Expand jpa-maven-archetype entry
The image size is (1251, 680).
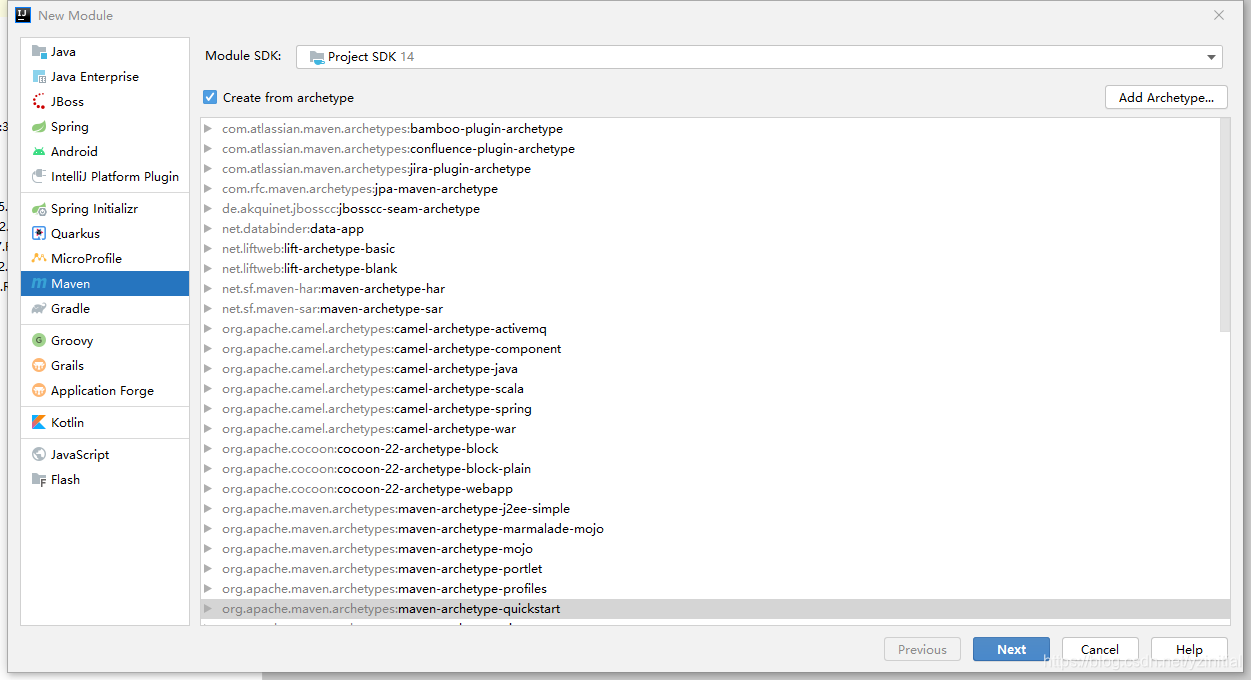point(208,189)
